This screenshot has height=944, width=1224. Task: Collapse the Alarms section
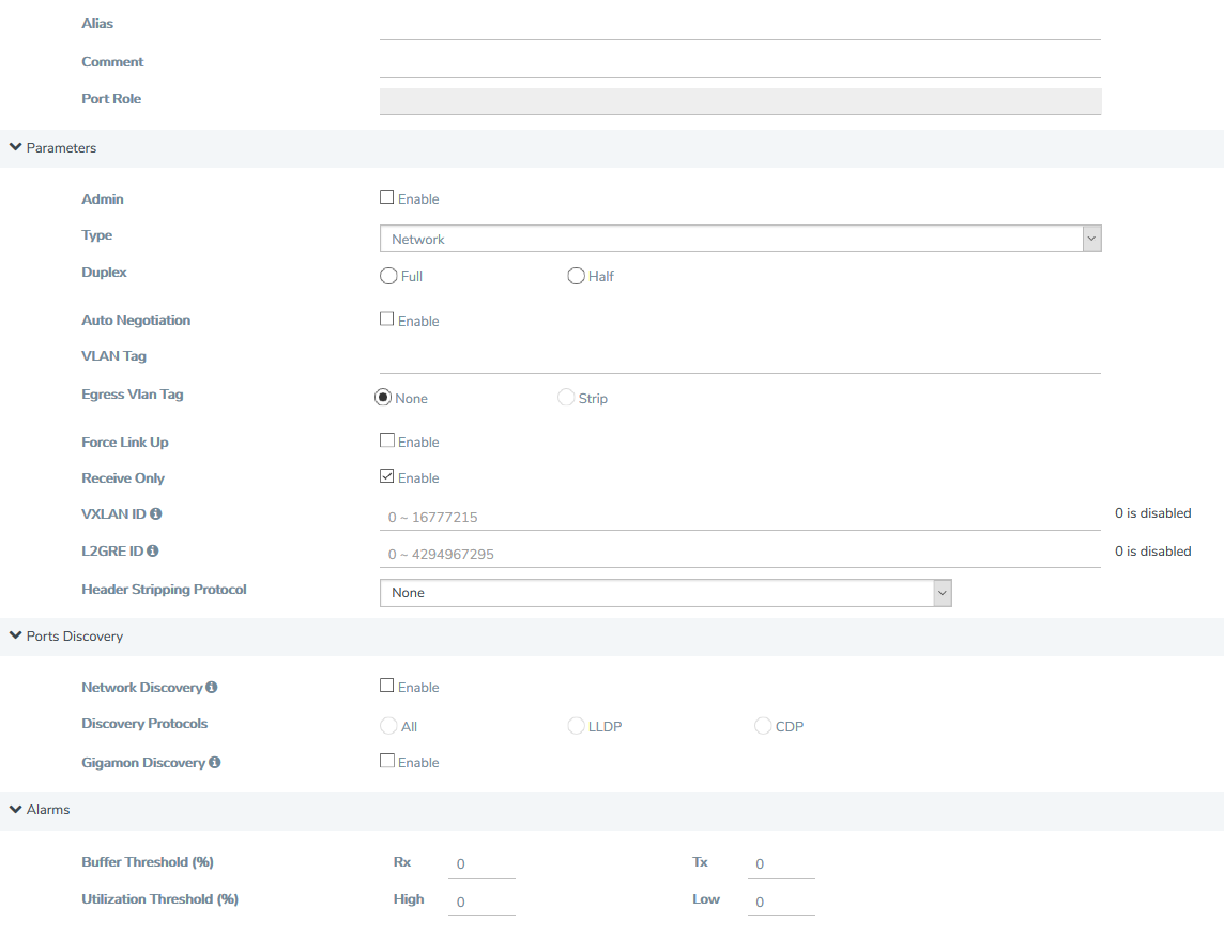coord(15,809)
